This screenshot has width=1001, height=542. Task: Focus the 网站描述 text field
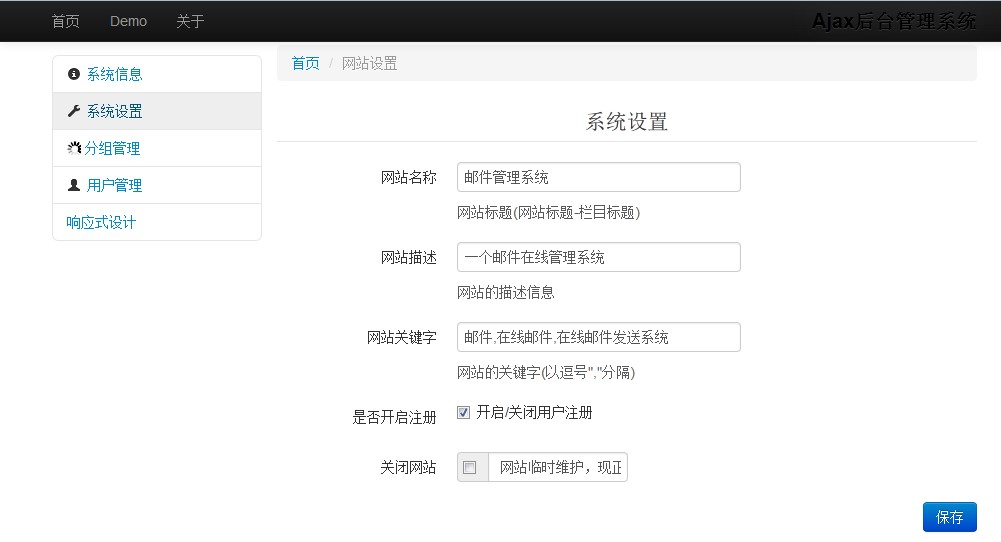click(598, 257)
